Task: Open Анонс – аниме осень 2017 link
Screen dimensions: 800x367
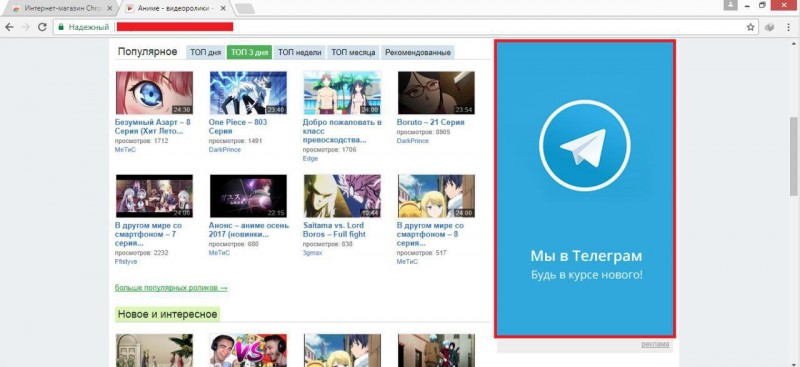Action: (248, 230)
